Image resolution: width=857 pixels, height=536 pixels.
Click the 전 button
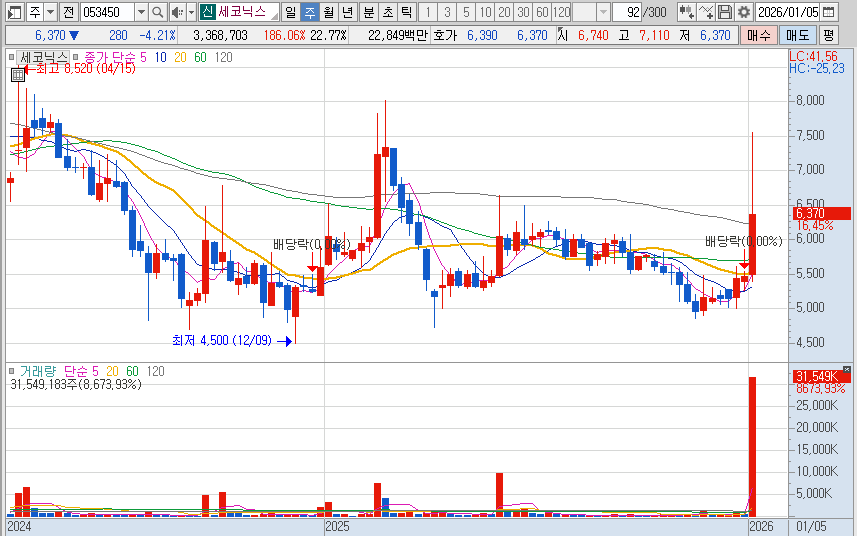click(x=68, y=11)
